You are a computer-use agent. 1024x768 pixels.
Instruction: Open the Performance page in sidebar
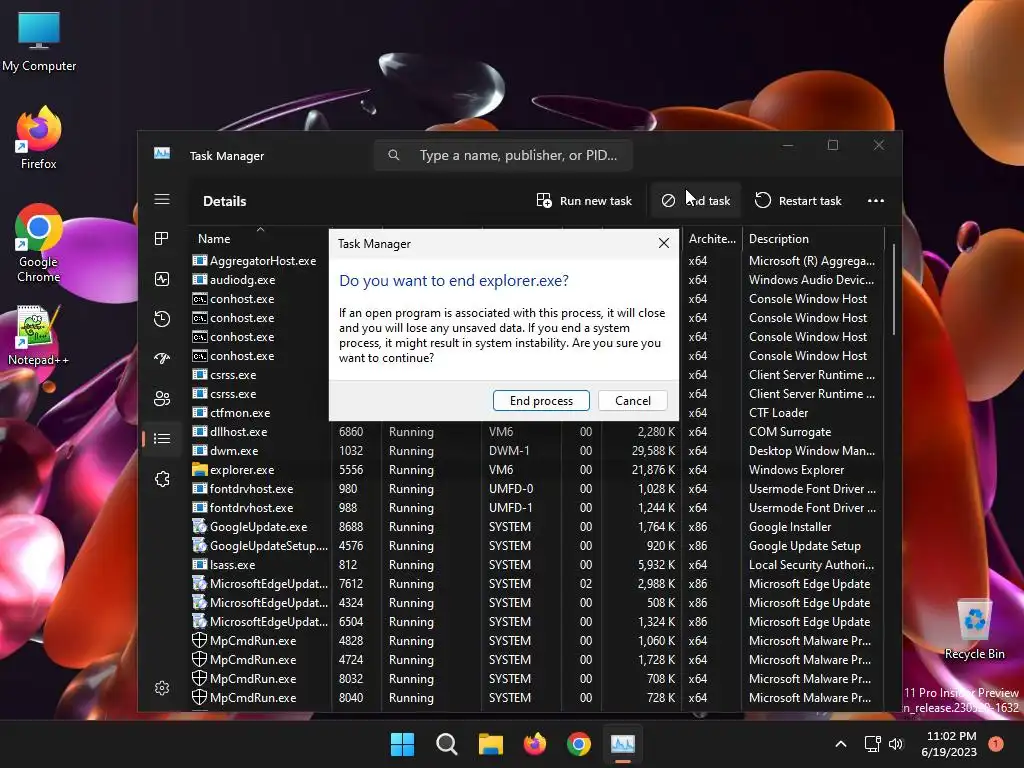click(x=162, y=279)
